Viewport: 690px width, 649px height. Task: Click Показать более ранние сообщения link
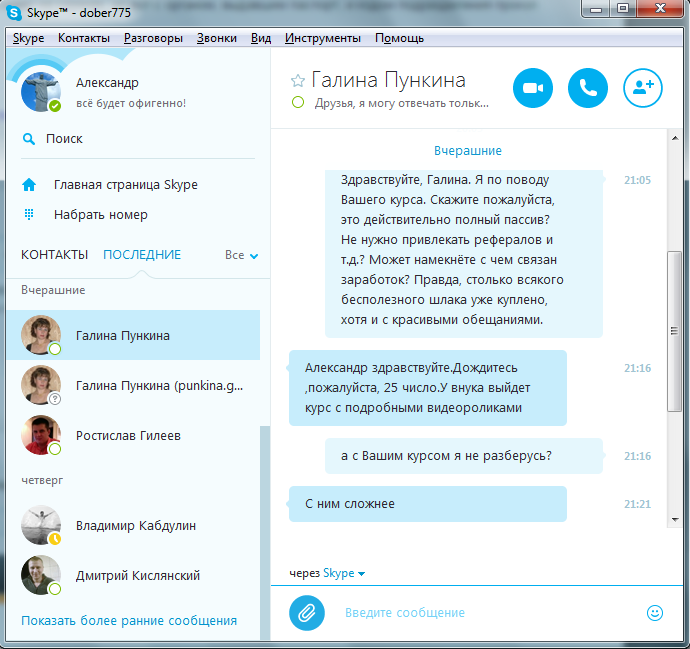(x=129, y=620)
